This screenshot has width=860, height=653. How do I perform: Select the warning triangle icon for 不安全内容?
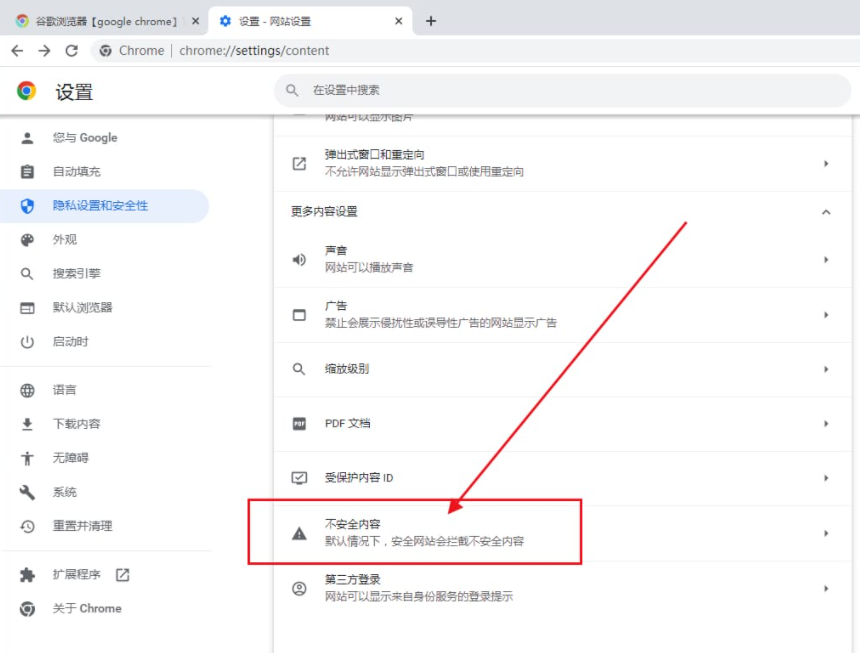point(299,533)
